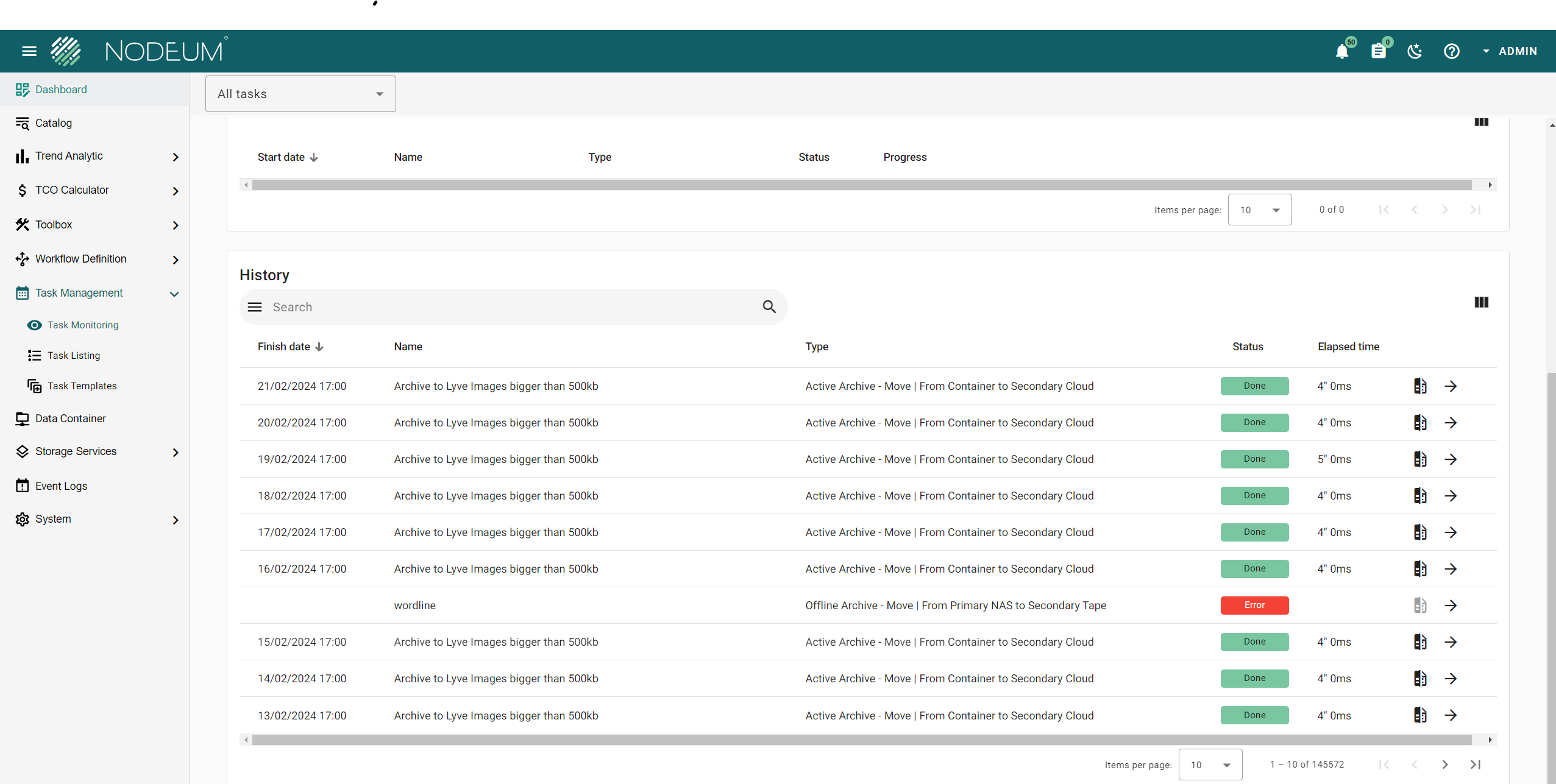Open the help question mark icon
Screen dimensions: 1556x784
[1451, 51]
